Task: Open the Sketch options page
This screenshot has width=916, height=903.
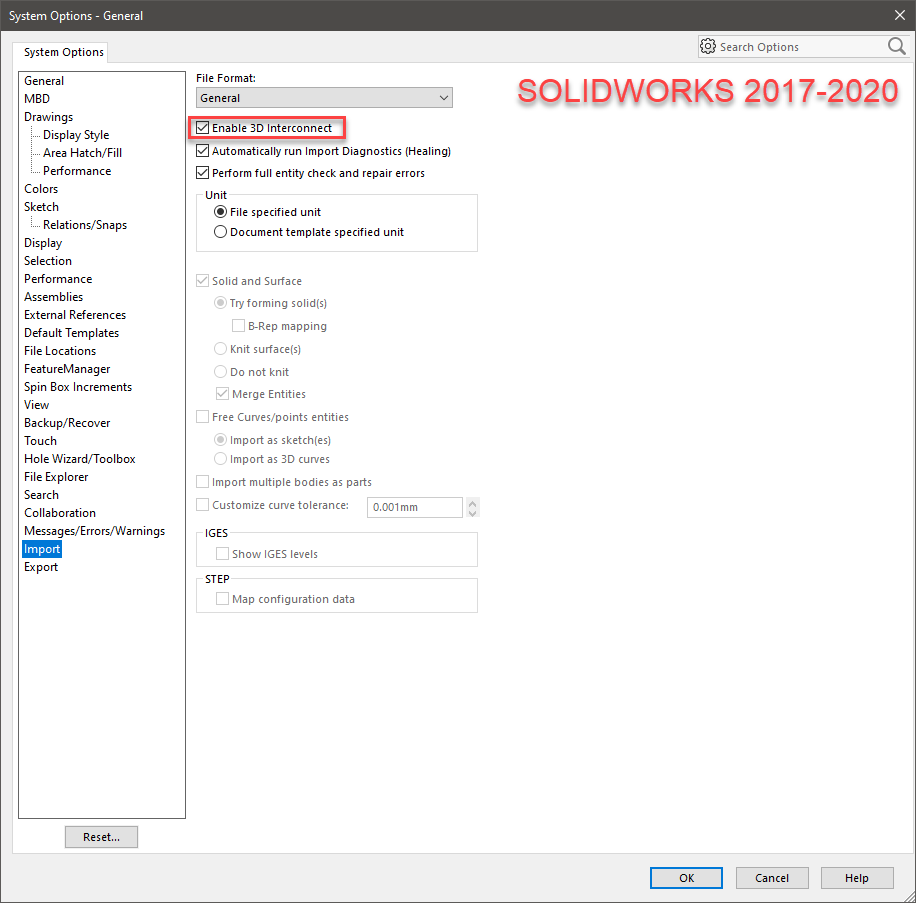Action: pyautogui.click(x=41, y=207)
